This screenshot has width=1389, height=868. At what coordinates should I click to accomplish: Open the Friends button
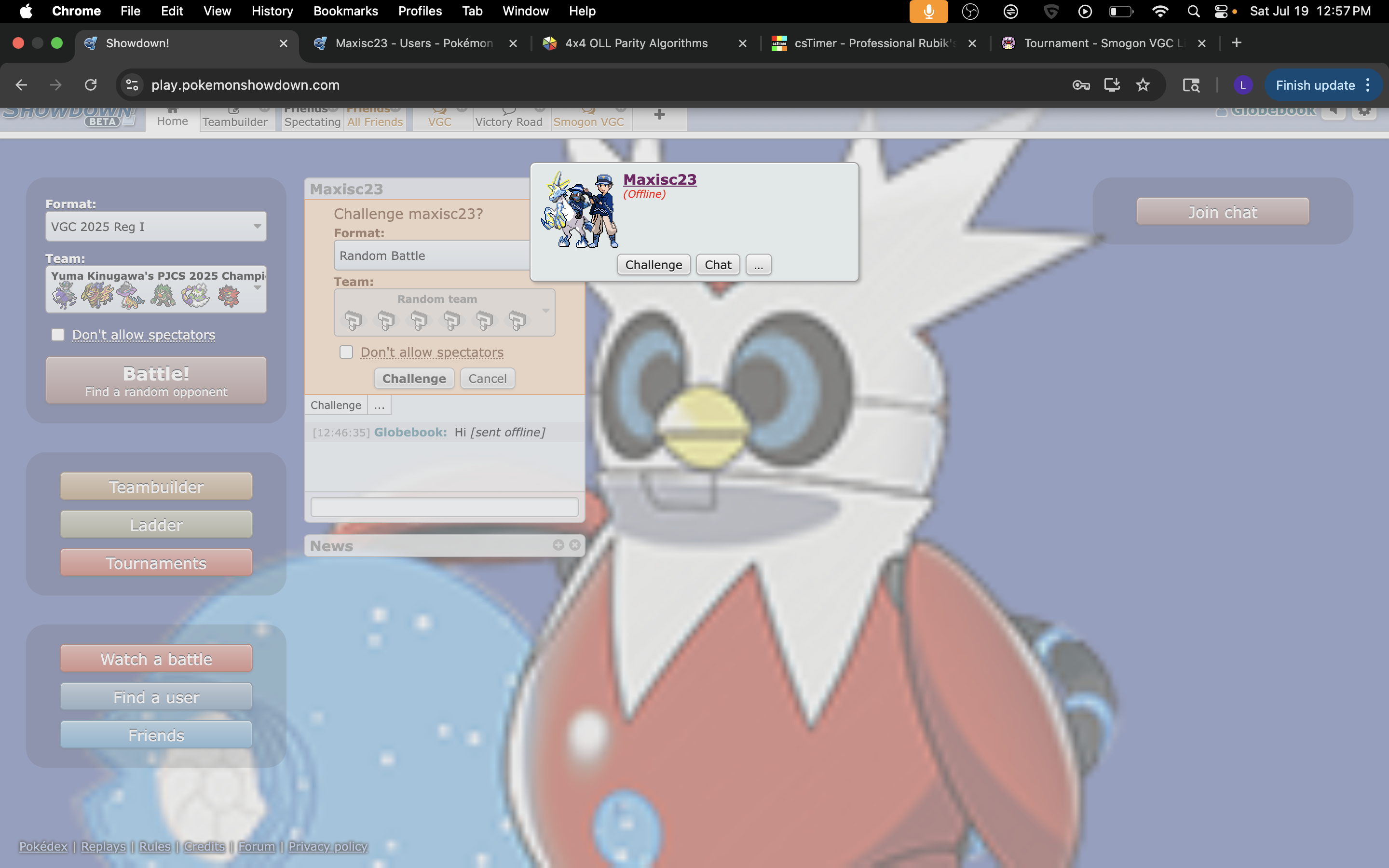tap(156, 735)
